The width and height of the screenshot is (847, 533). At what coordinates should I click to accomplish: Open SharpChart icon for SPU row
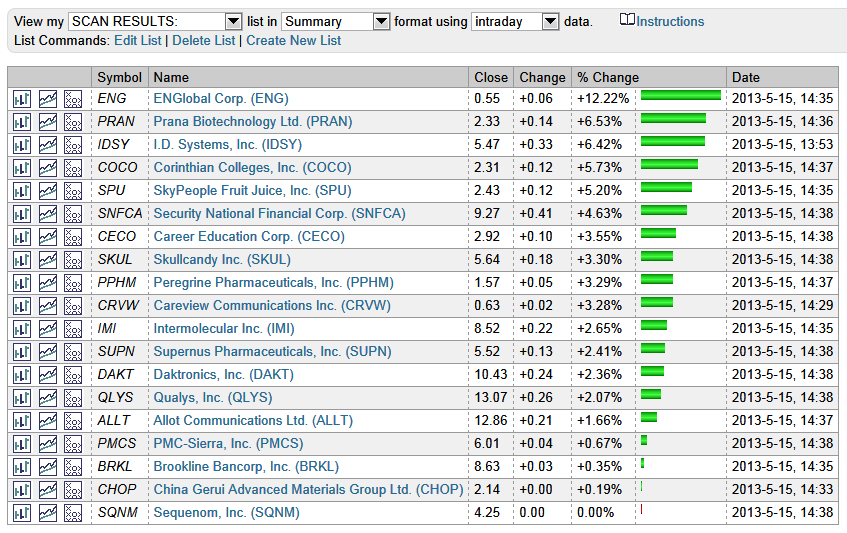pos(22,191)
